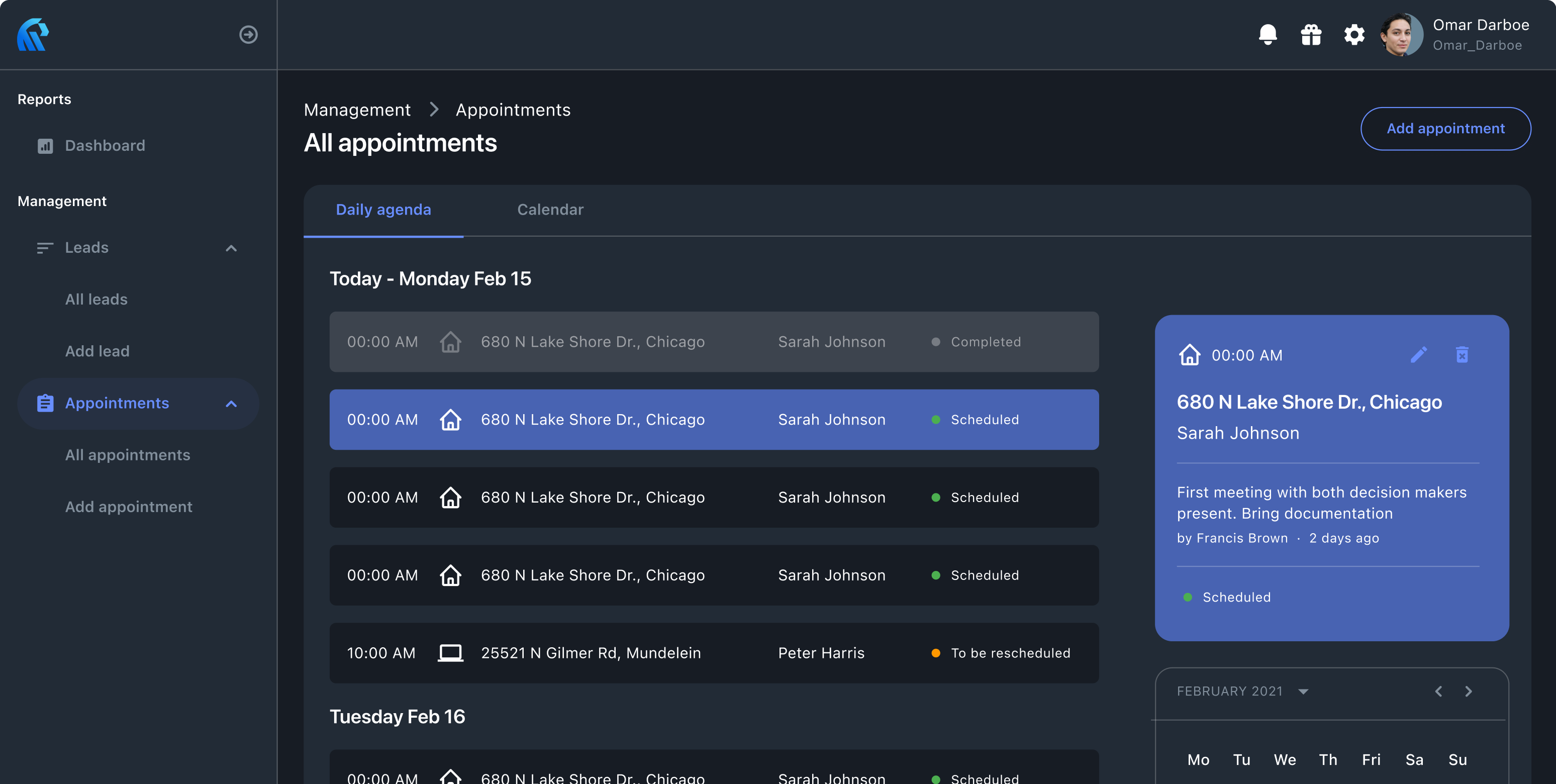Screen dimensions: 1556x784
Task: Go to previous month in calendar
Action: [x=1438, y=692]
